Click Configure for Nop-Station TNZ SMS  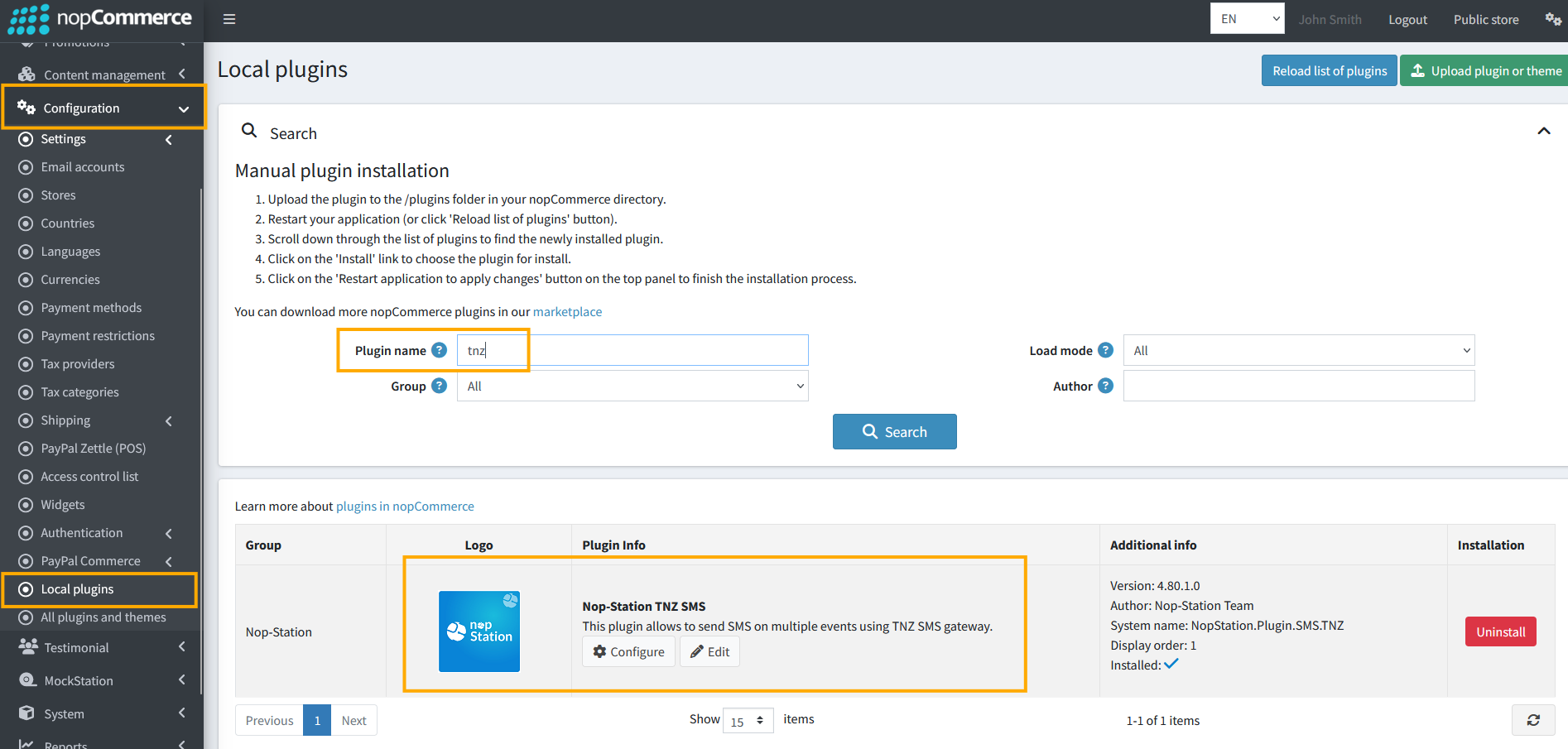click(628, 651)
